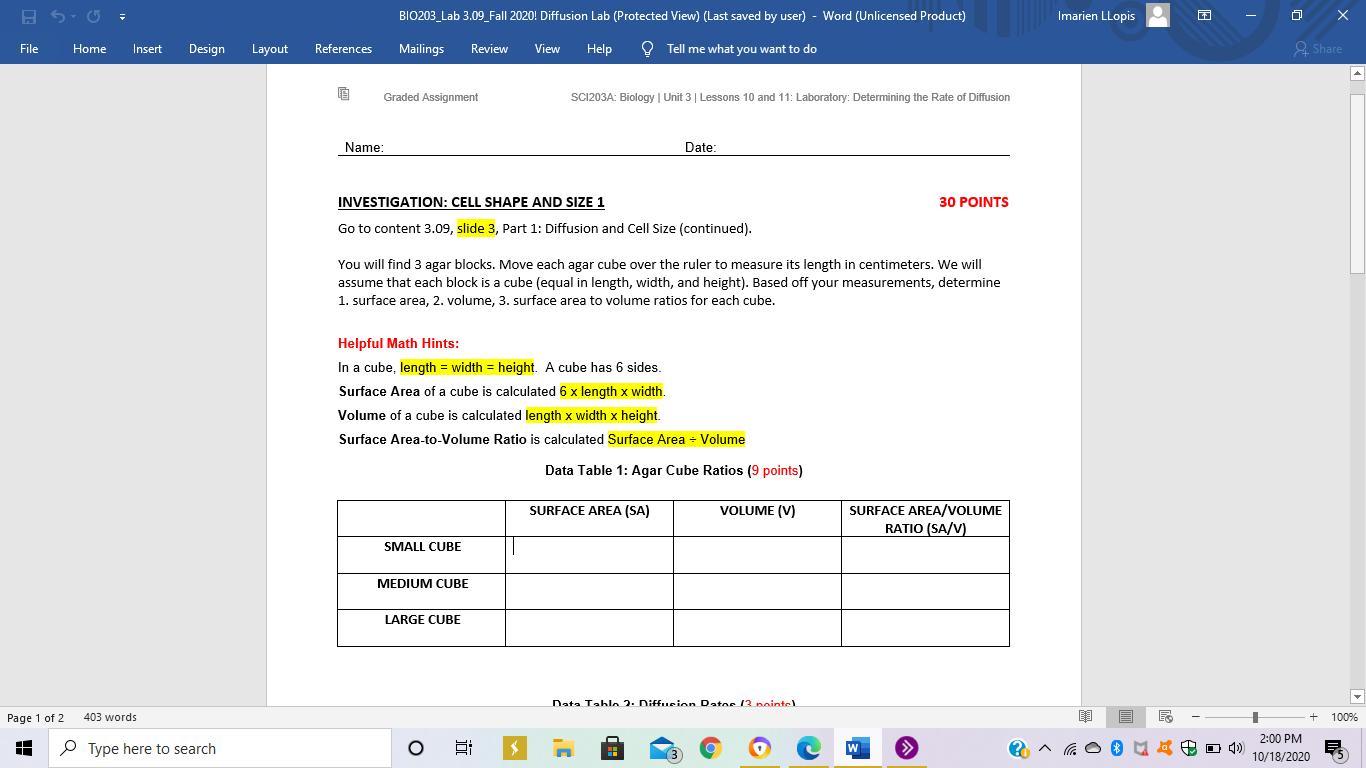Open the purple arrow app on taskbar
This screenshot has width=1366, height=768.
pyautogui.click(x=906, y=748)
